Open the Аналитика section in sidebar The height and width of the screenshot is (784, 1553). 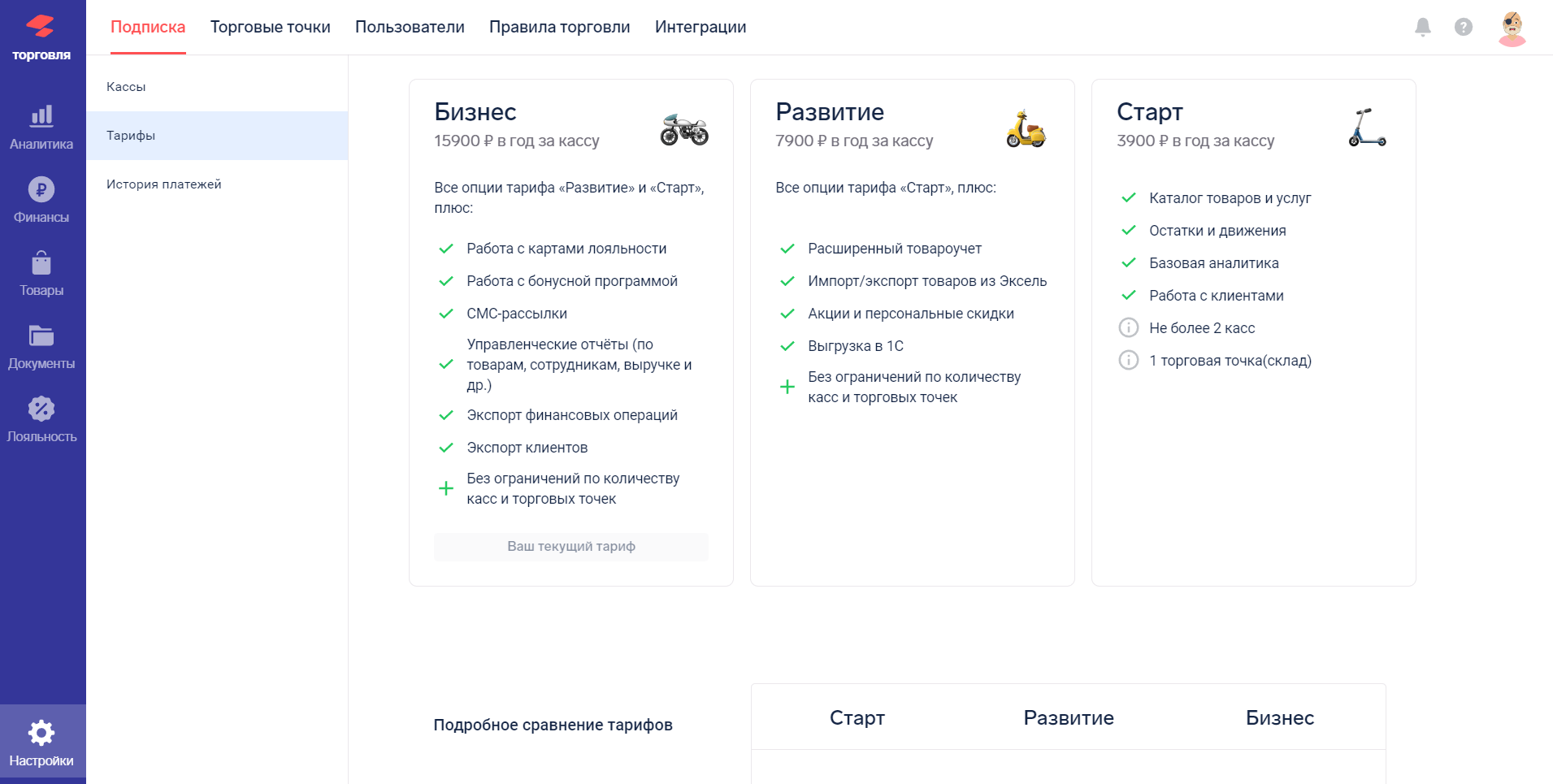click(x=41, y=128)
